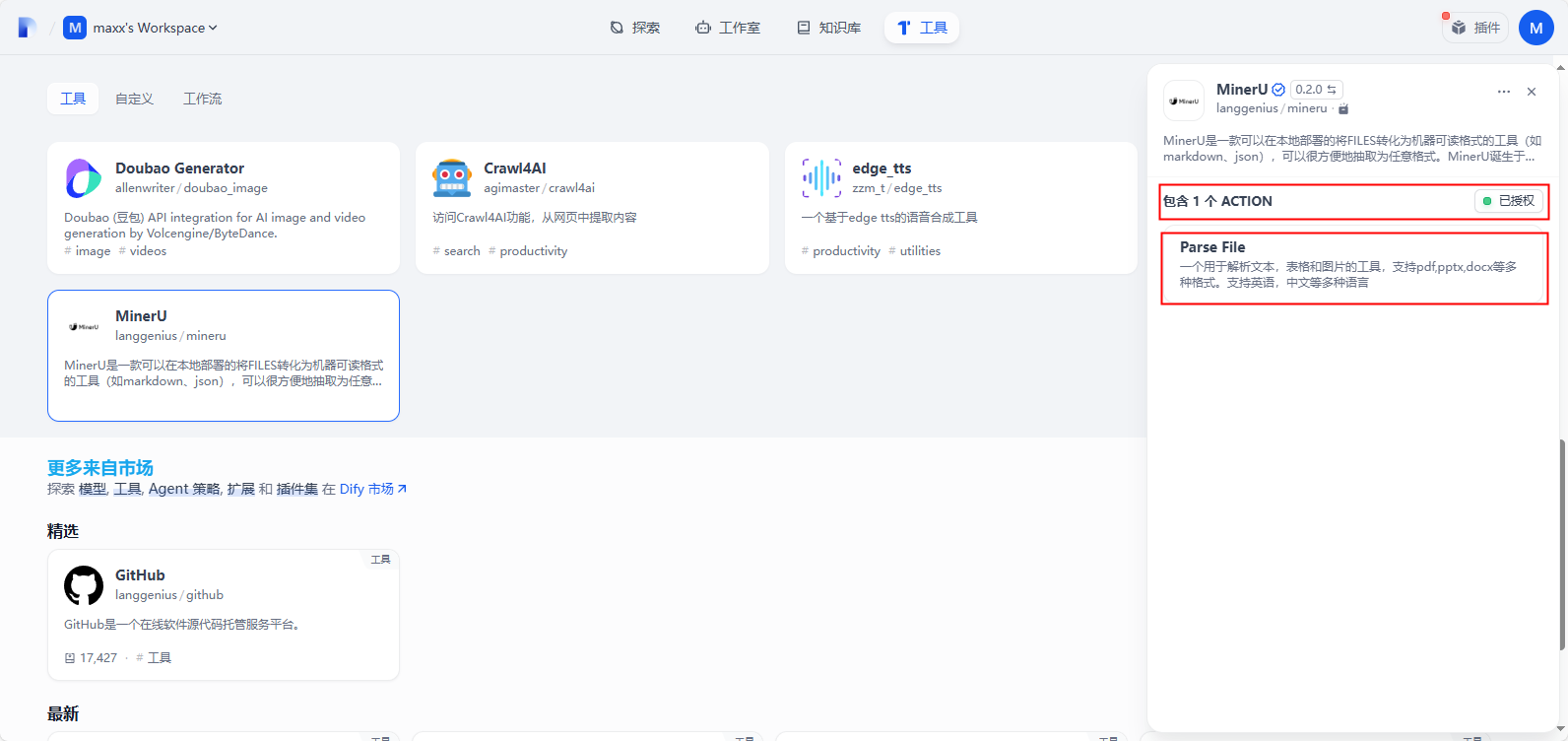Image resolution: width=1568 pixels, height=741 pixels.
Task: Select the 工具 sub-tab below the header
Action: (73, 99)
